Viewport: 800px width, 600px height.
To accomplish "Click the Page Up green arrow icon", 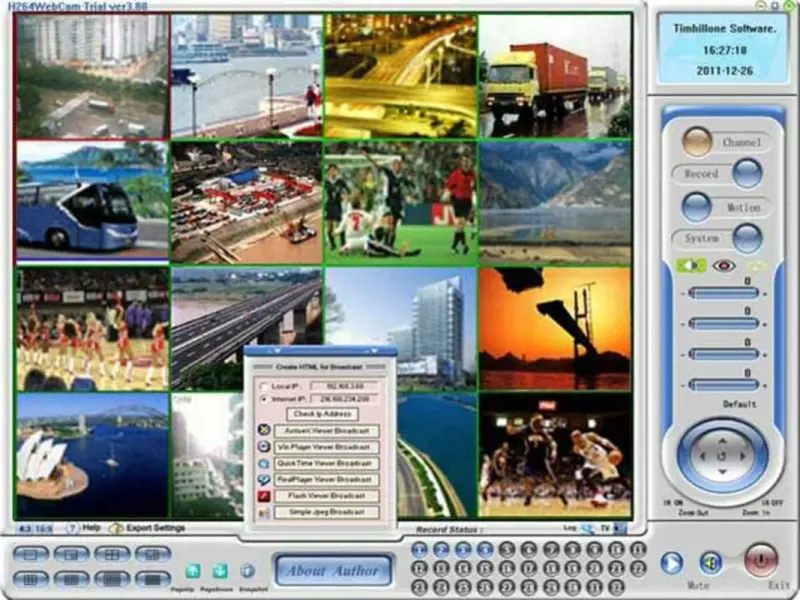I will 193,571.
